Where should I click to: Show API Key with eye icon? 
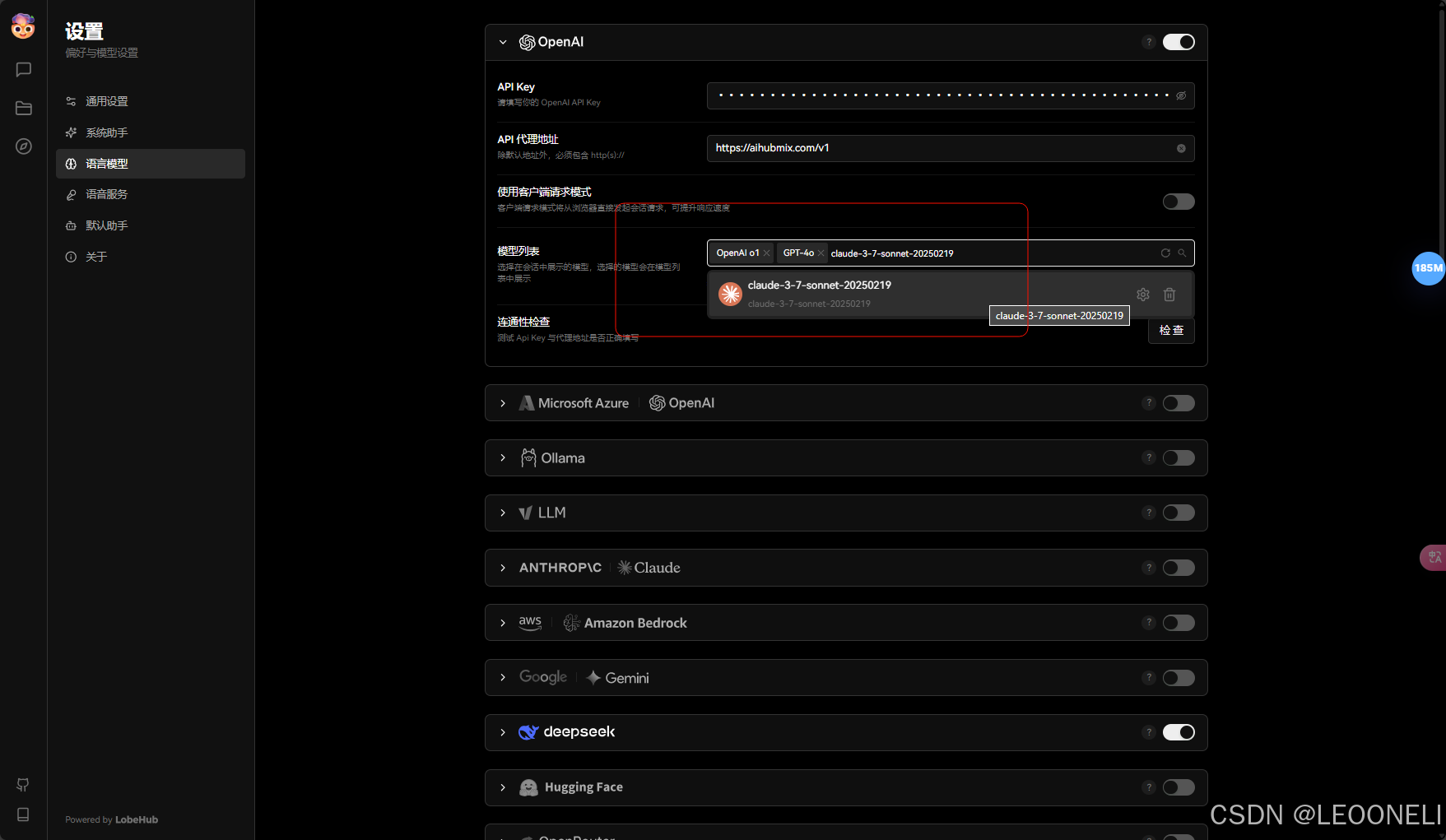click(x=1181, y=95)
